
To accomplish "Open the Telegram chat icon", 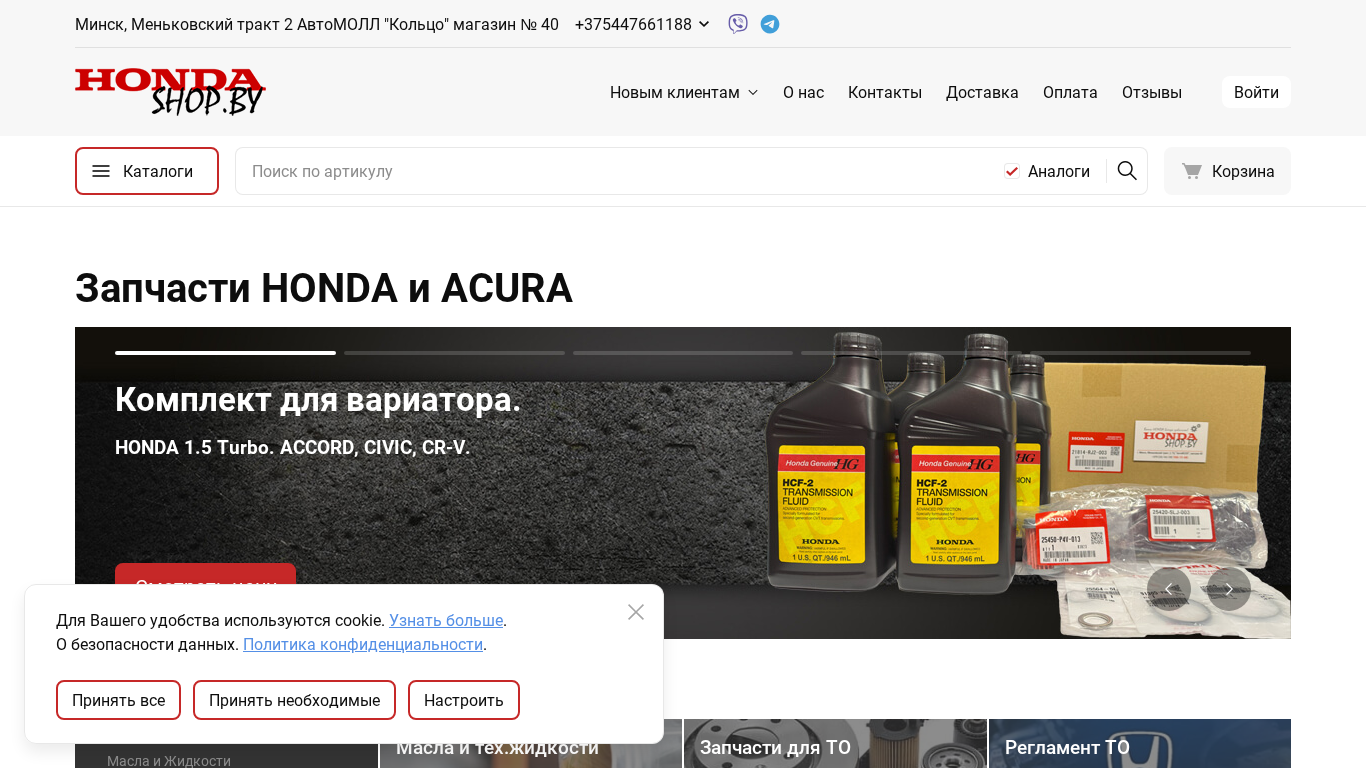I will [x=770, y=24].
